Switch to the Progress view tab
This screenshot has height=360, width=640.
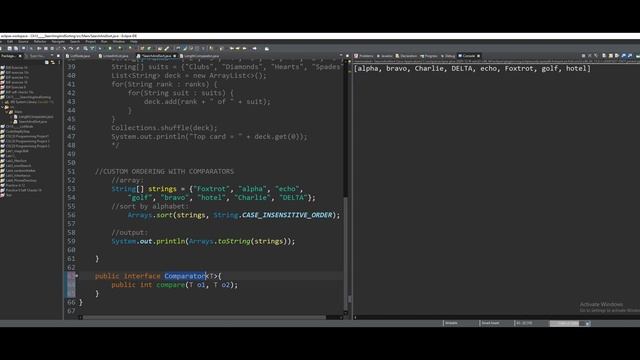[x=429, y=56]
